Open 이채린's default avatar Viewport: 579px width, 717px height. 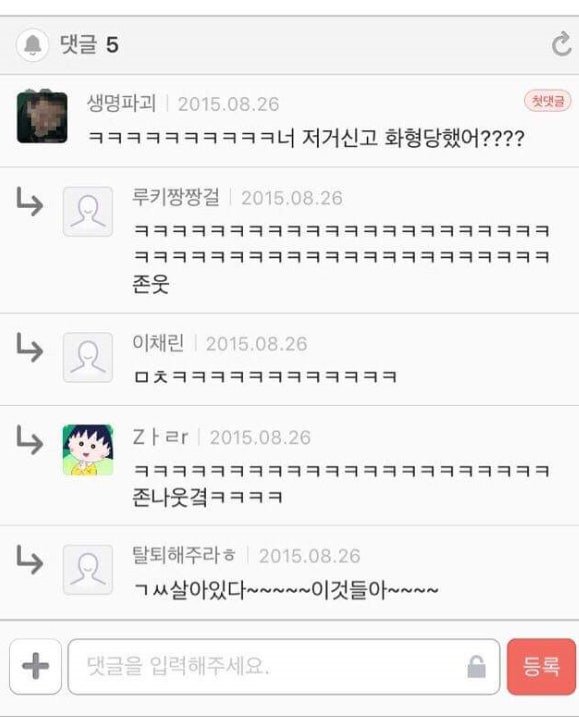coord(88,358)
